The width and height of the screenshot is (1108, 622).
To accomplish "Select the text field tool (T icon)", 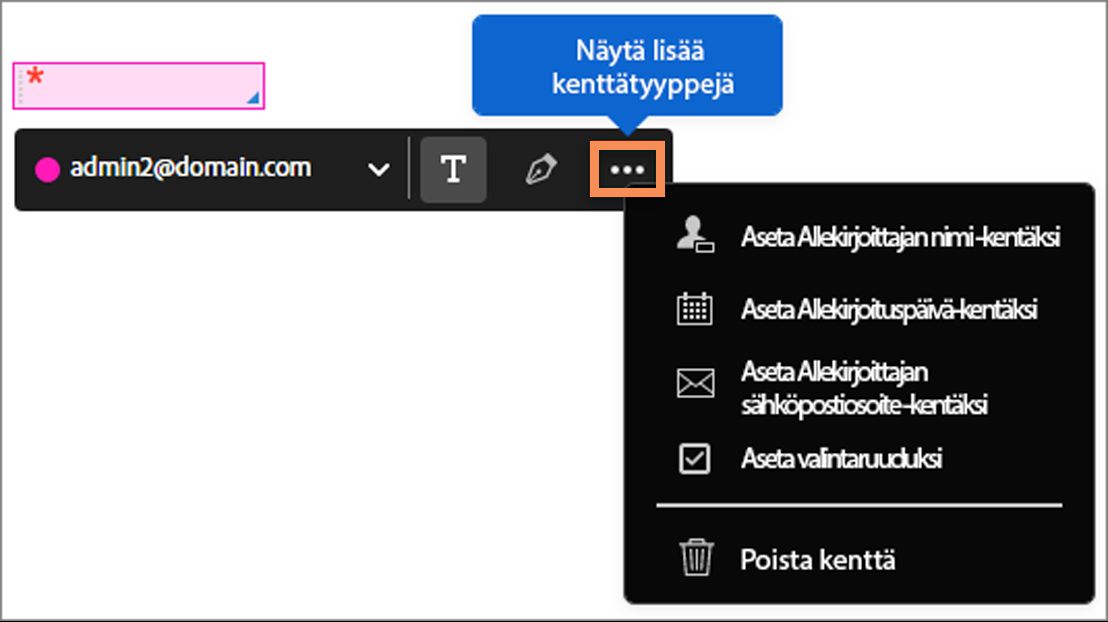I will 453,169.
